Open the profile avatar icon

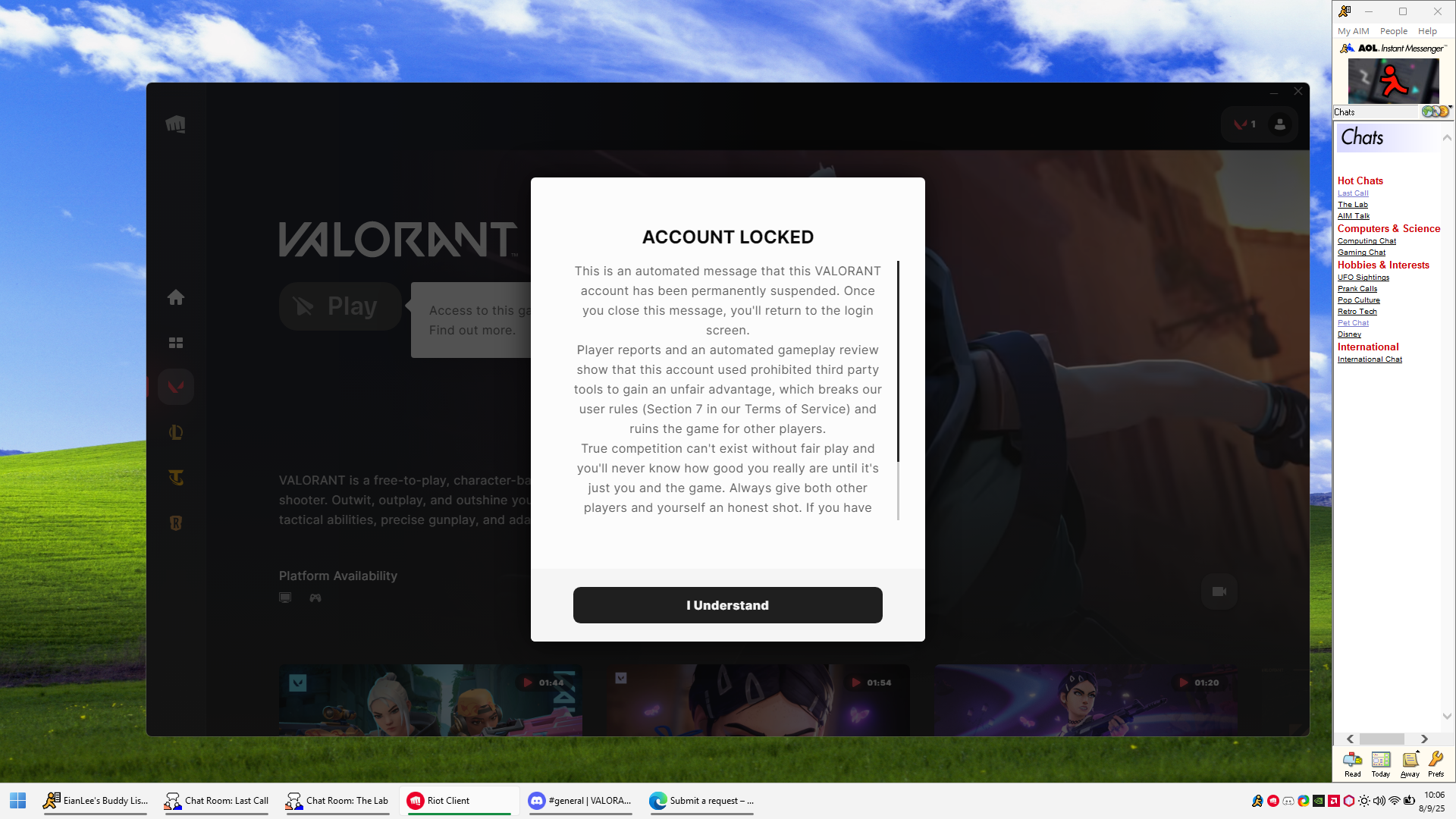[1280, 124]
